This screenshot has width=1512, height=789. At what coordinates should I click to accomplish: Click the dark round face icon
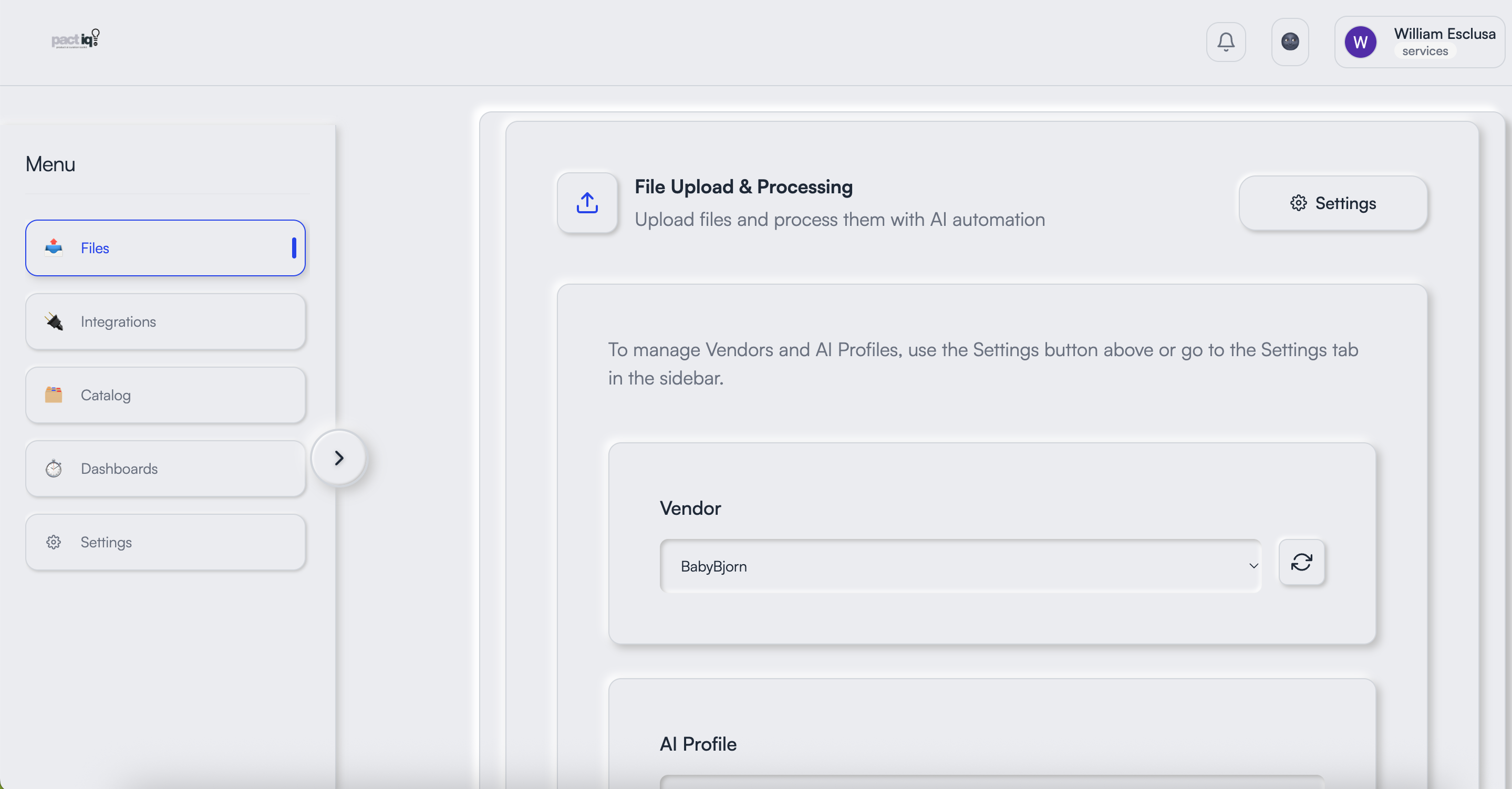click(1290, 41)
